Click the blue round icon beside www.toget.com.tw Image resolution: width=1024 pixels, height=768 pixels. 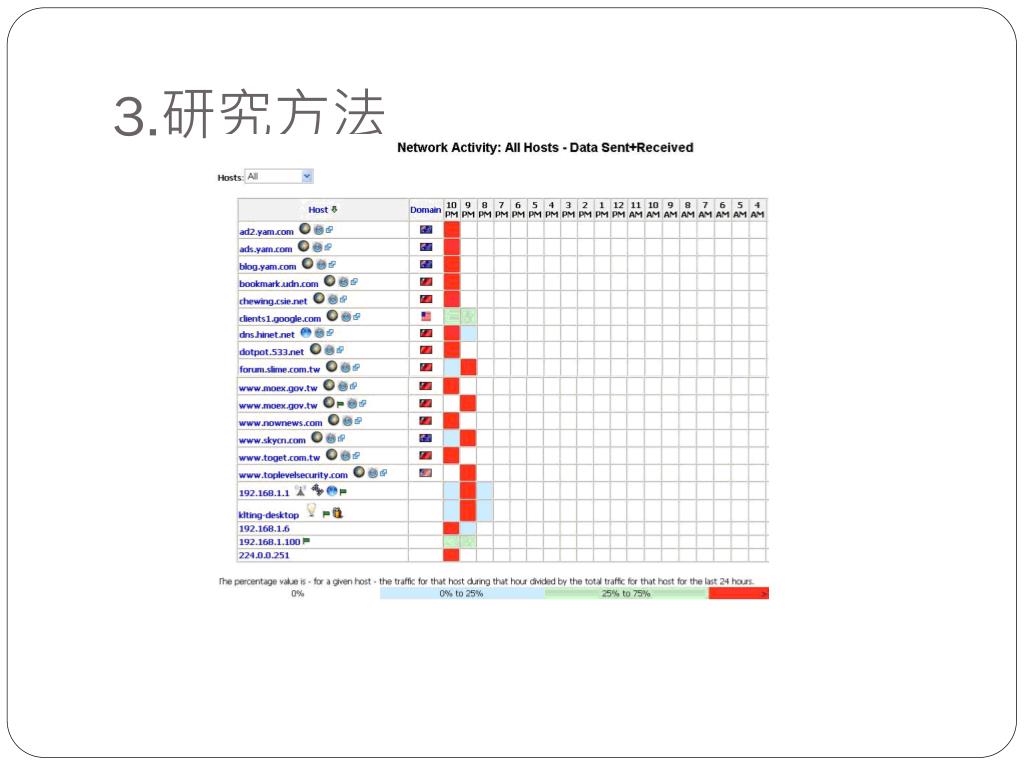[x=345, y=456]
